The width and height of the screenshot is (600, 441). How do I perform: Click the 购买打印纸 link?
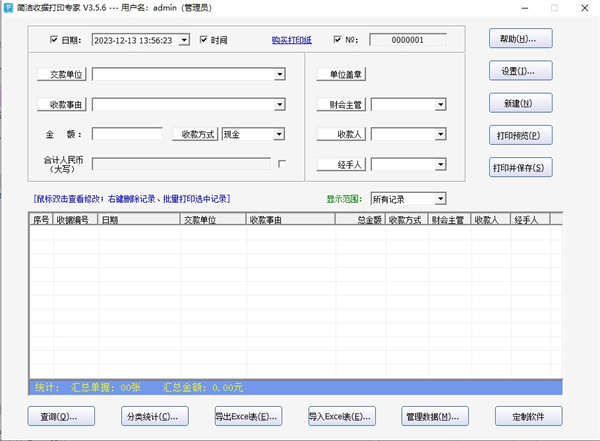coord(291,41)
